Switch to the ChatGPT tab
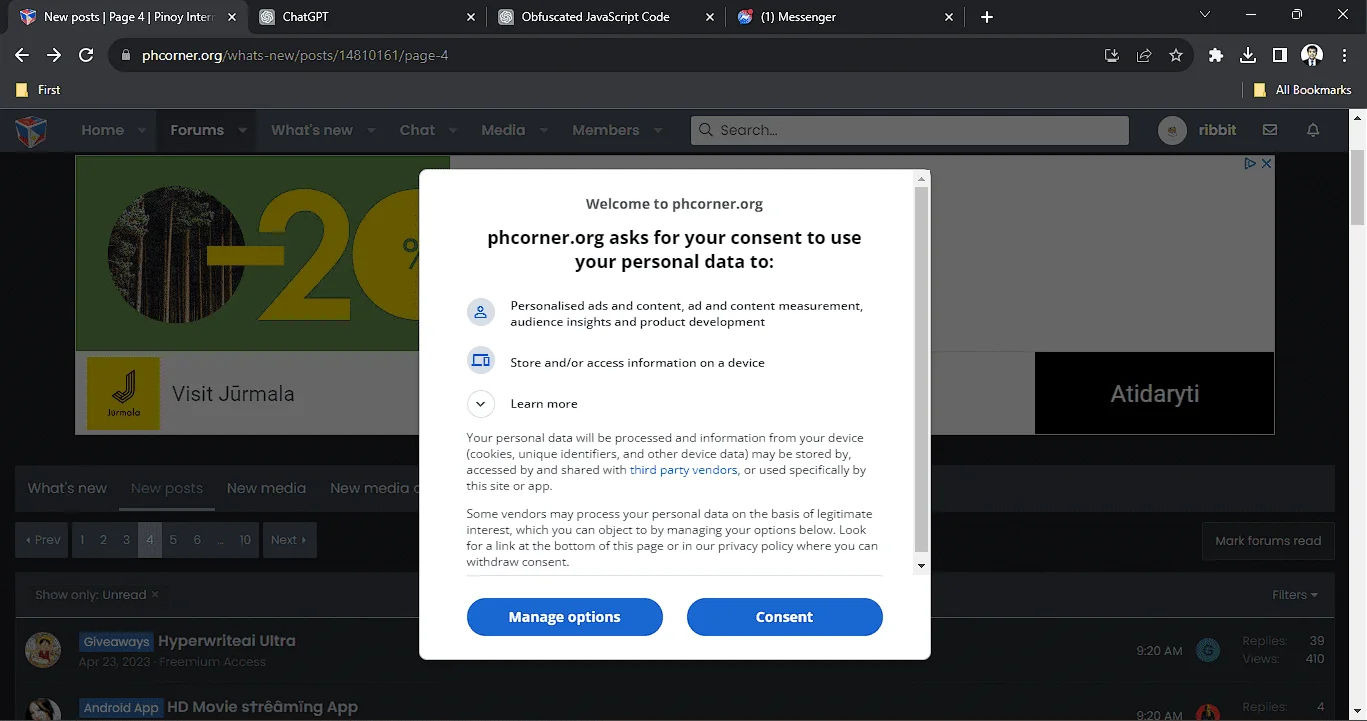Image resolution: width=1367 pixels, height=721 pixels. pyautogui.click(x=366, y=17)
